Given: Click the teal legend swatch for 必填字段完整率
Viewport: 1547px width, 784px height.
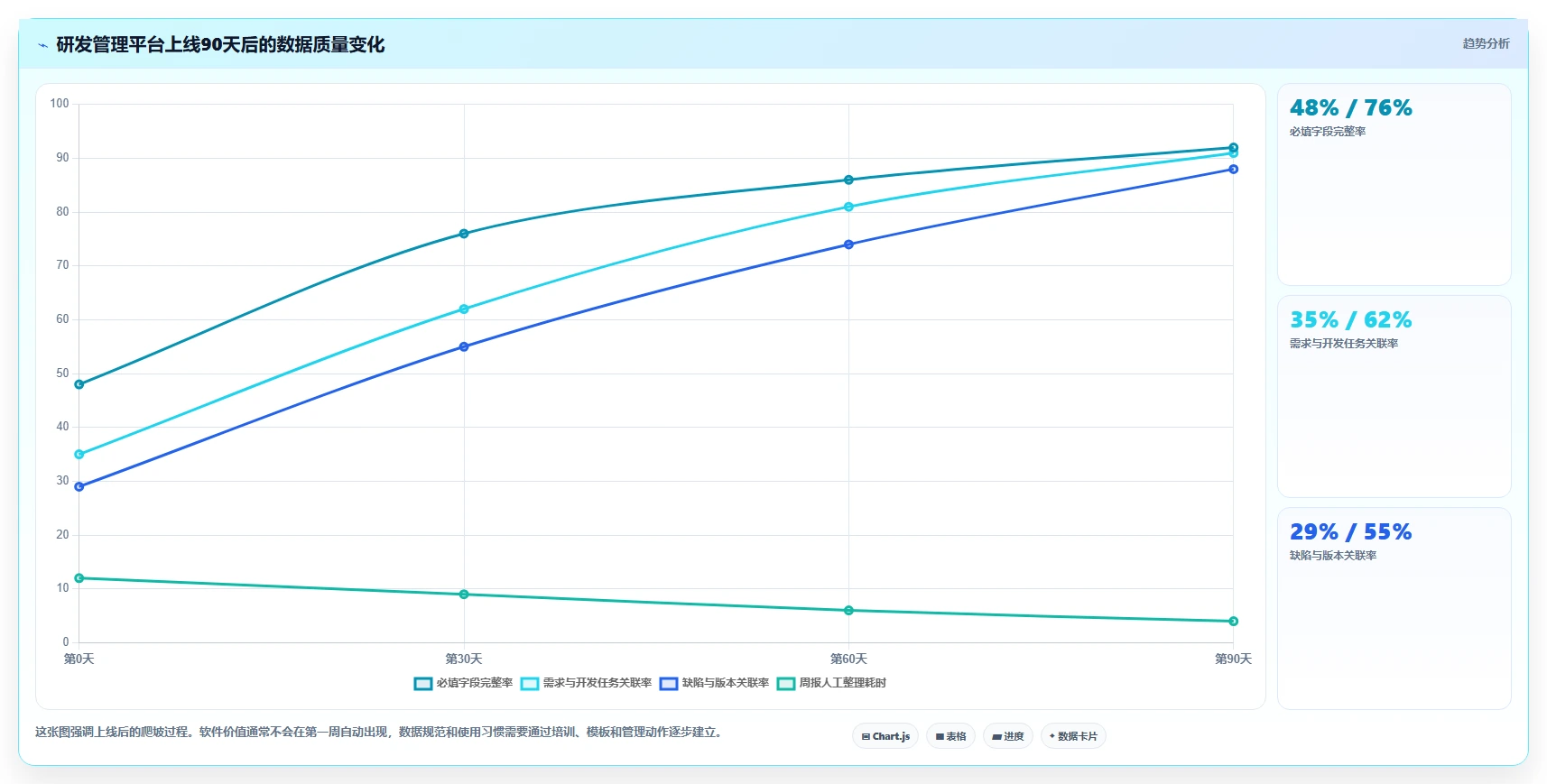Looking at the screenshot, I should click(x=423, y=684).
